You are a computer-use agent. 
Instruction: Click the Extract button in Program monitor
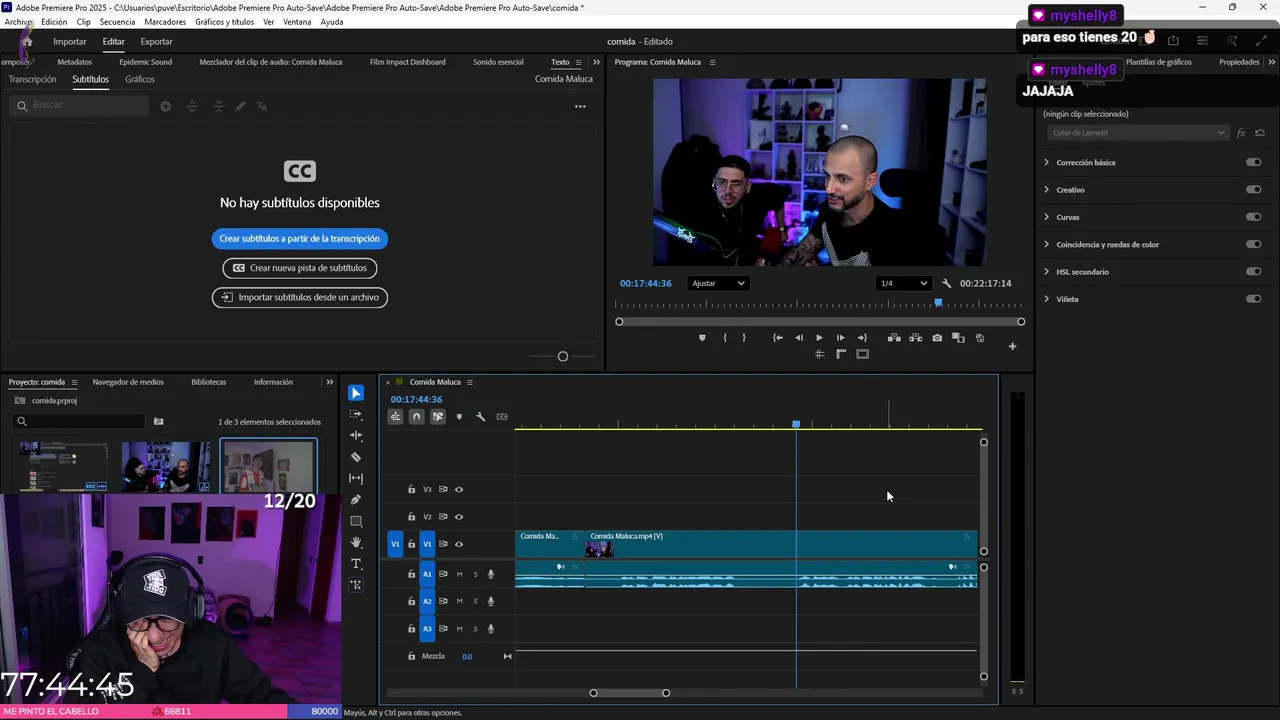(x=915, y=338)
